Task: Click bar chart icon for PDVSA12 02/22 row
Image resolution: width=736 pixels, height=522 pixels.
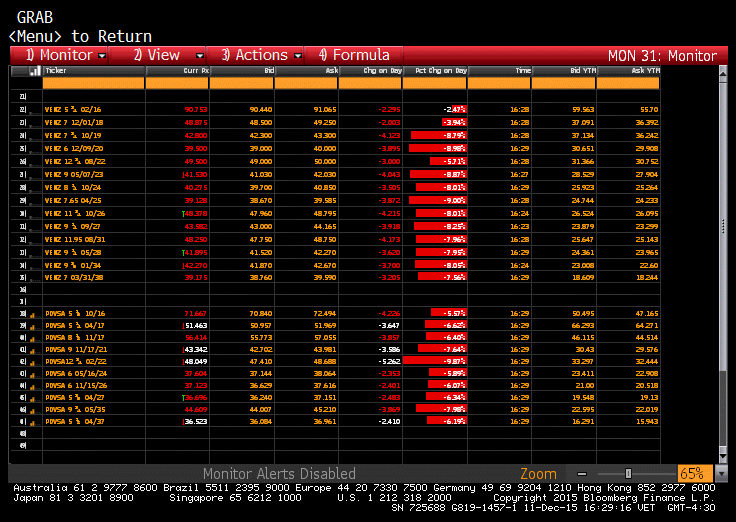Action: pos(33,363)
